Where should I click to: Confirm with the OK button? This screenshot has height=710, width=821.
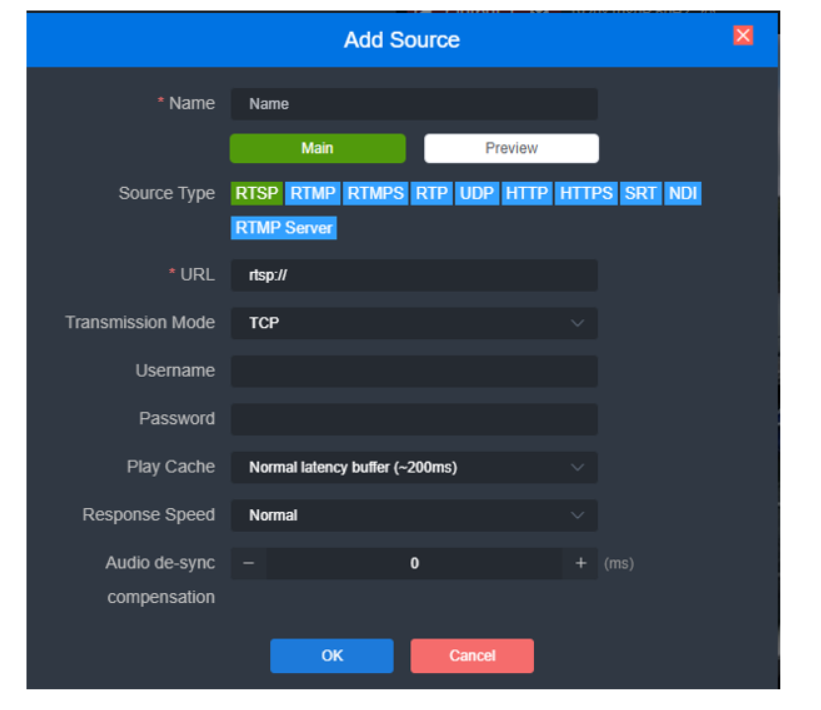pos(331,656)
